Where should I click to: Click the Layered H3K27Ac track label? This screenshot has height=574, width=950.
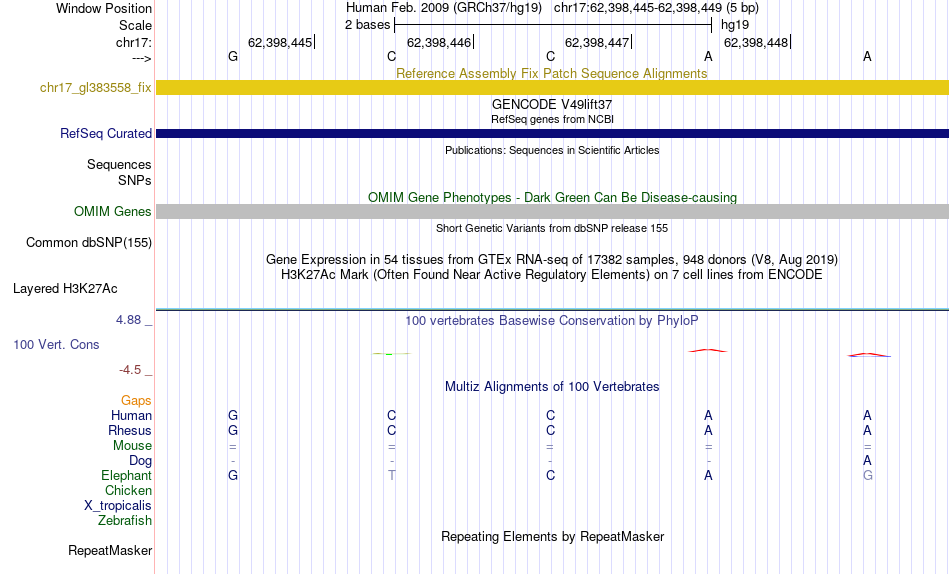point(65,289)
